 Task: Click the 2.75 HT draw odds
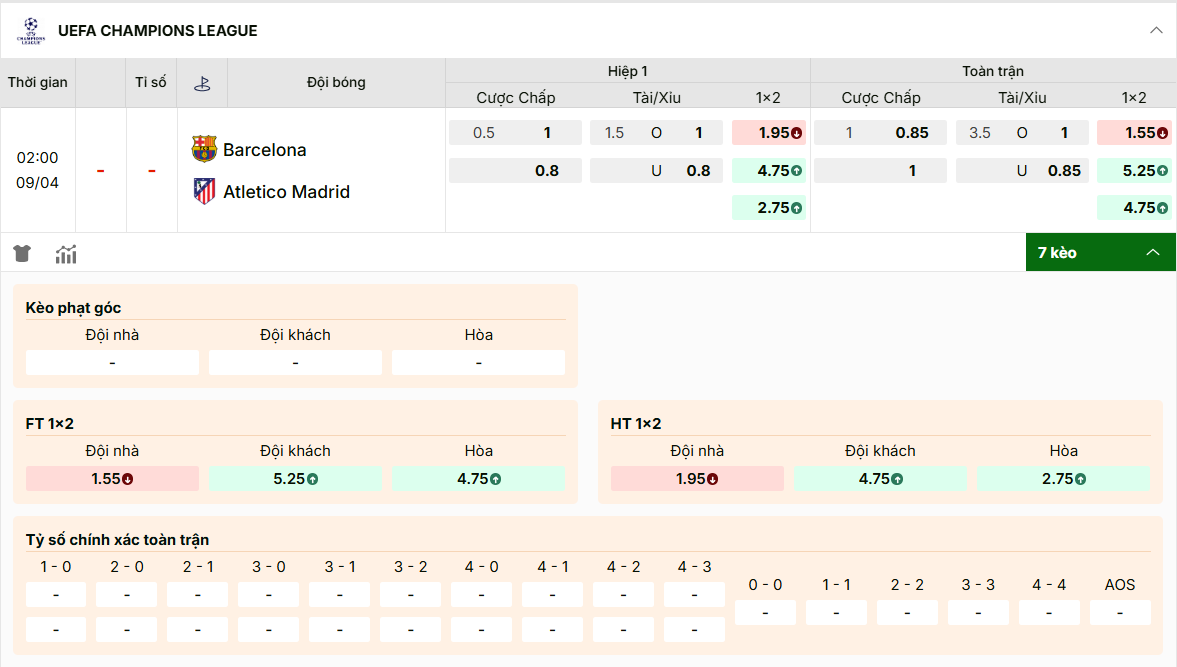(1063, 479)
